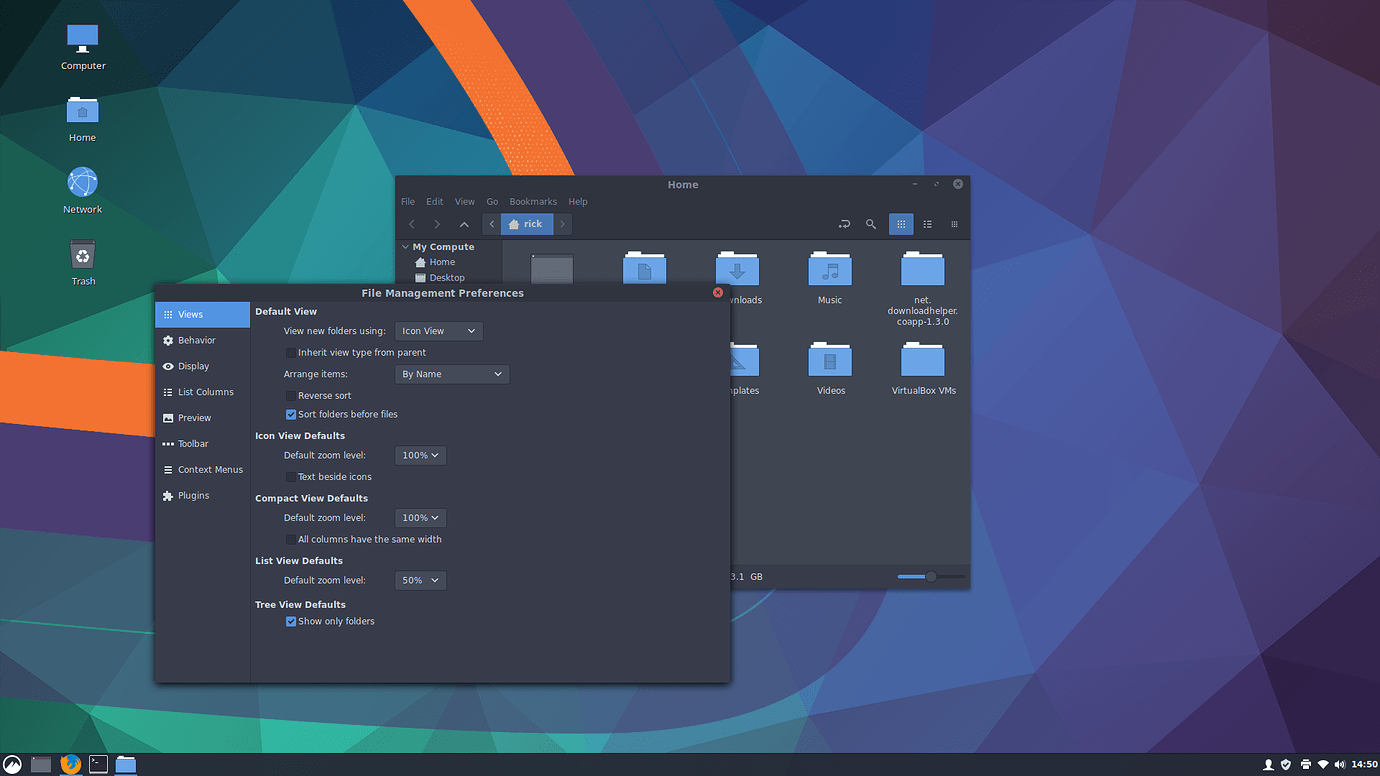Enable Inherit view type from parent
This screenshot has height=776, width=1380.
(291, 352)
